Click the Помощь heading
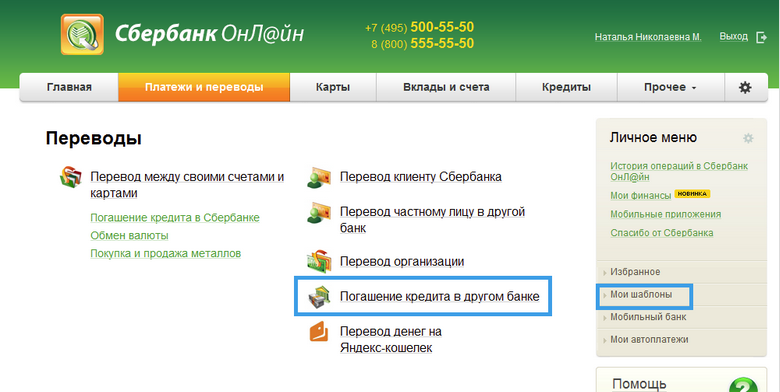780x392 pixels. (x=639, y=384)
